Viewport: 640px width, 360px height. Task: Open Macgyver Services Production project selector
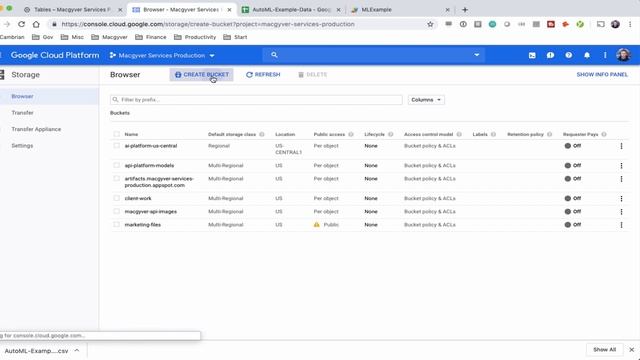[x=162, y=56]
